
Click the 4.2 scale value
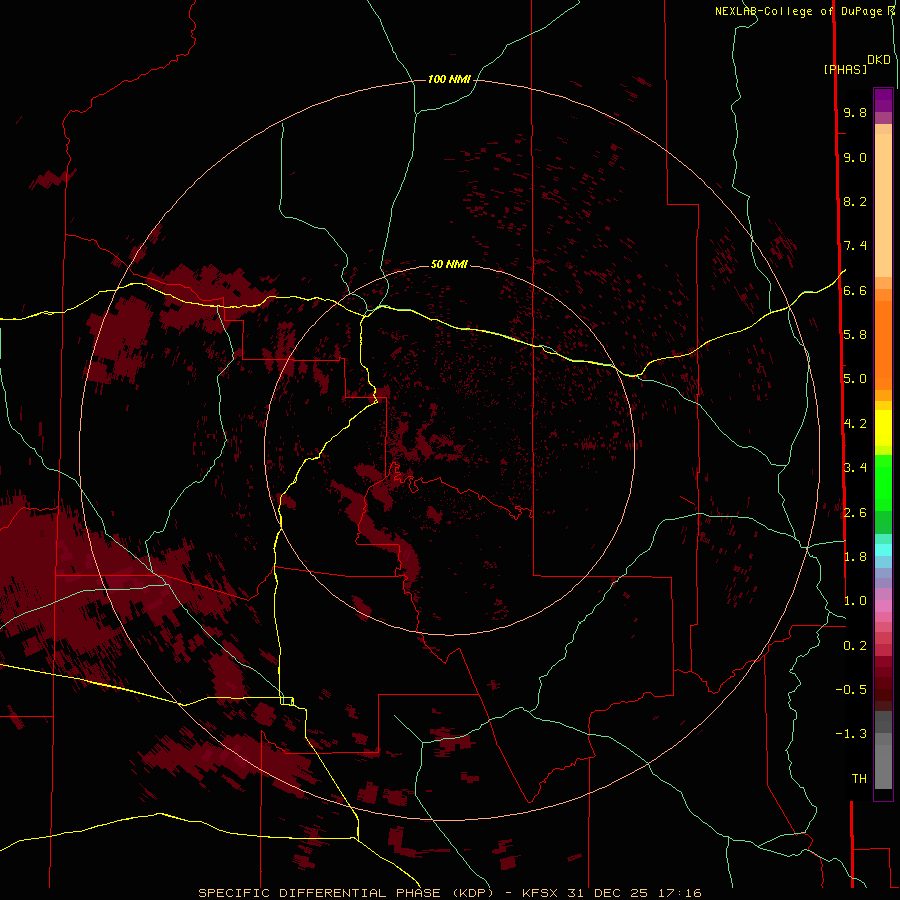pos(855,424)
